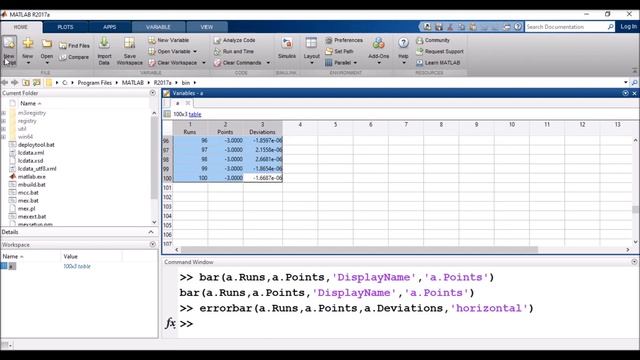Click the Points column header
Image resolution: width=640 pixels, height=360 pixels.
coord(225,132)
